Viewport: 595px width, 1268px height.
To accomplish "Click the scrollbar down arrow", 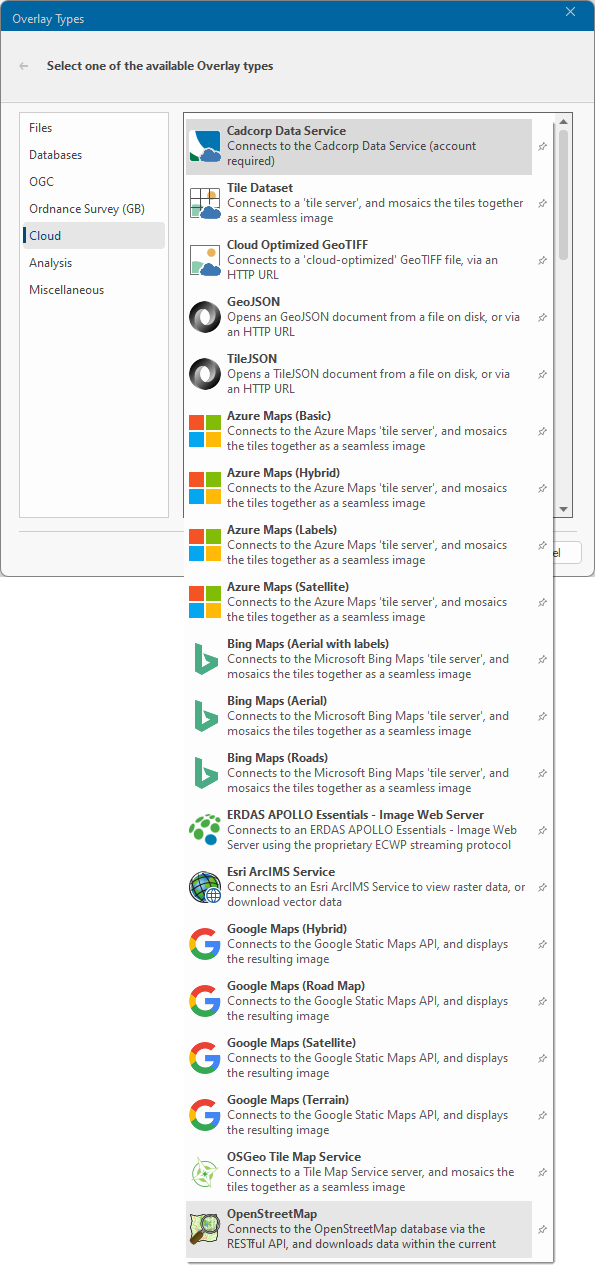I will pos(563,509).
